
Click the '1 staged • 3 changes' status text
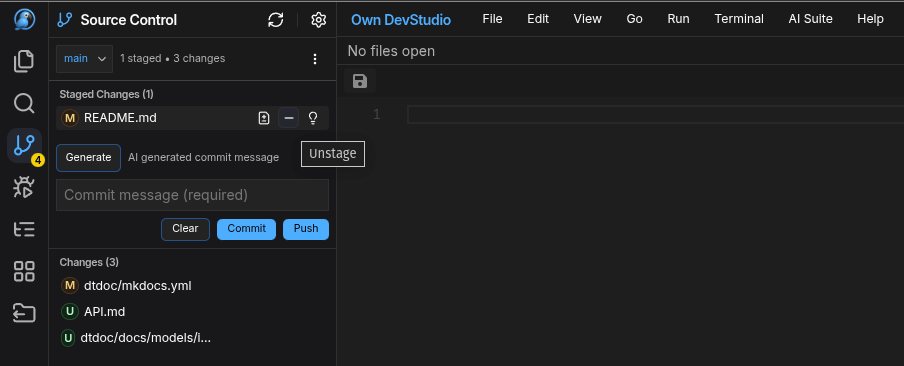(x=172, y=58)
